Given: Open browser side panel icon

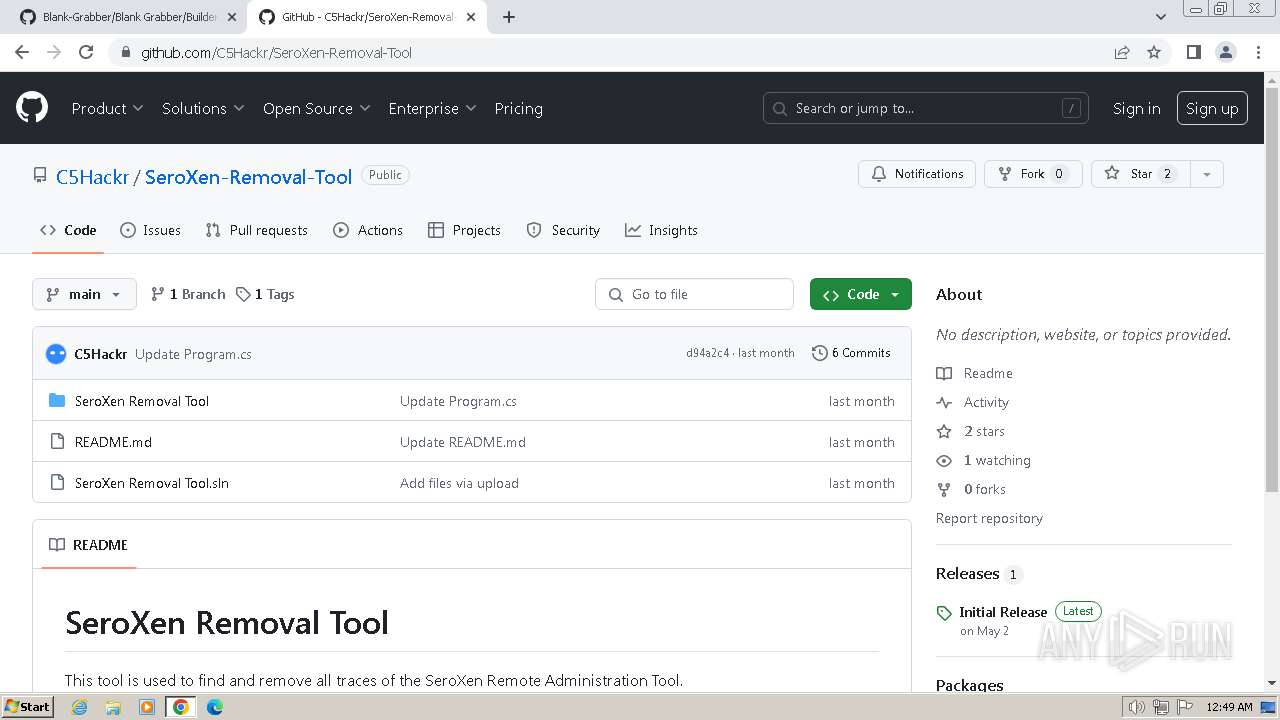Looking at the screenshot, I should 1193,52.
